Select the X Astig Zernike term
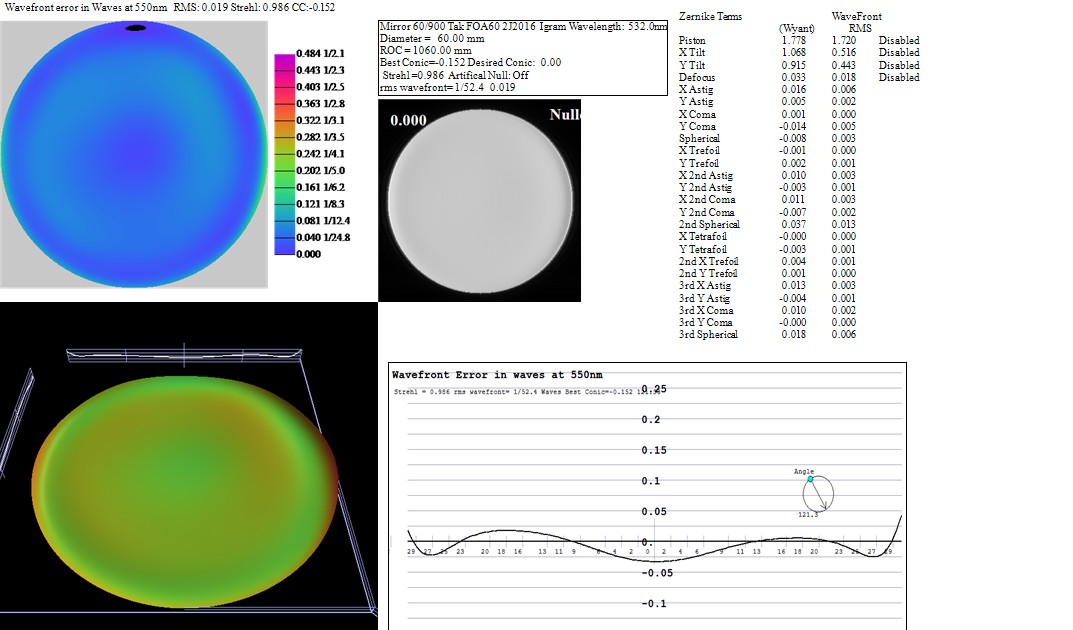 (698, 90)
